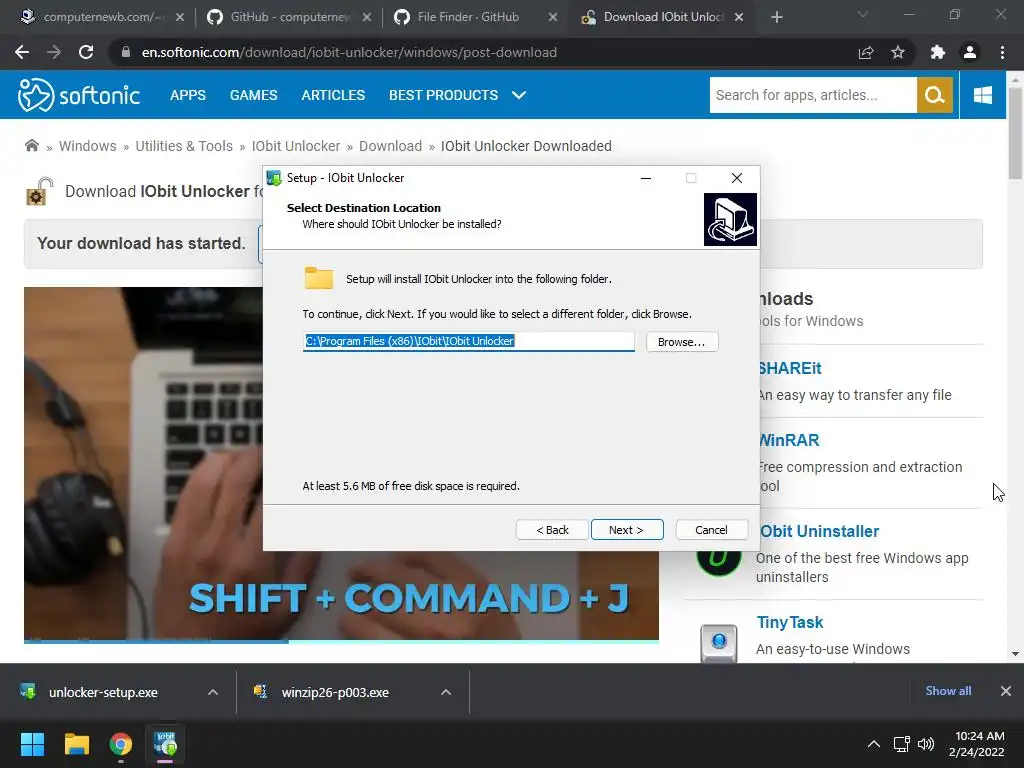
Task: Open the Windows breadcrumb link
Action: 88,146
